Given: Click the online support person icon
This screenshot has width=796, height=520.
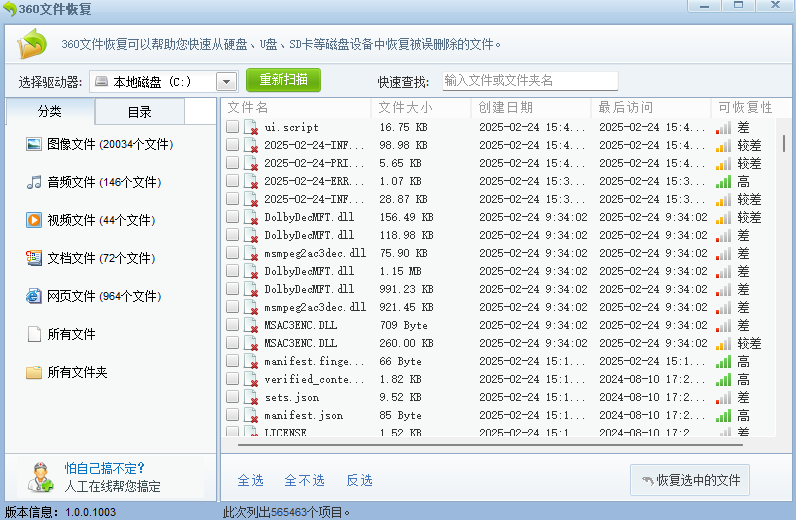Looking at the screenshot, I should [41, 478].
